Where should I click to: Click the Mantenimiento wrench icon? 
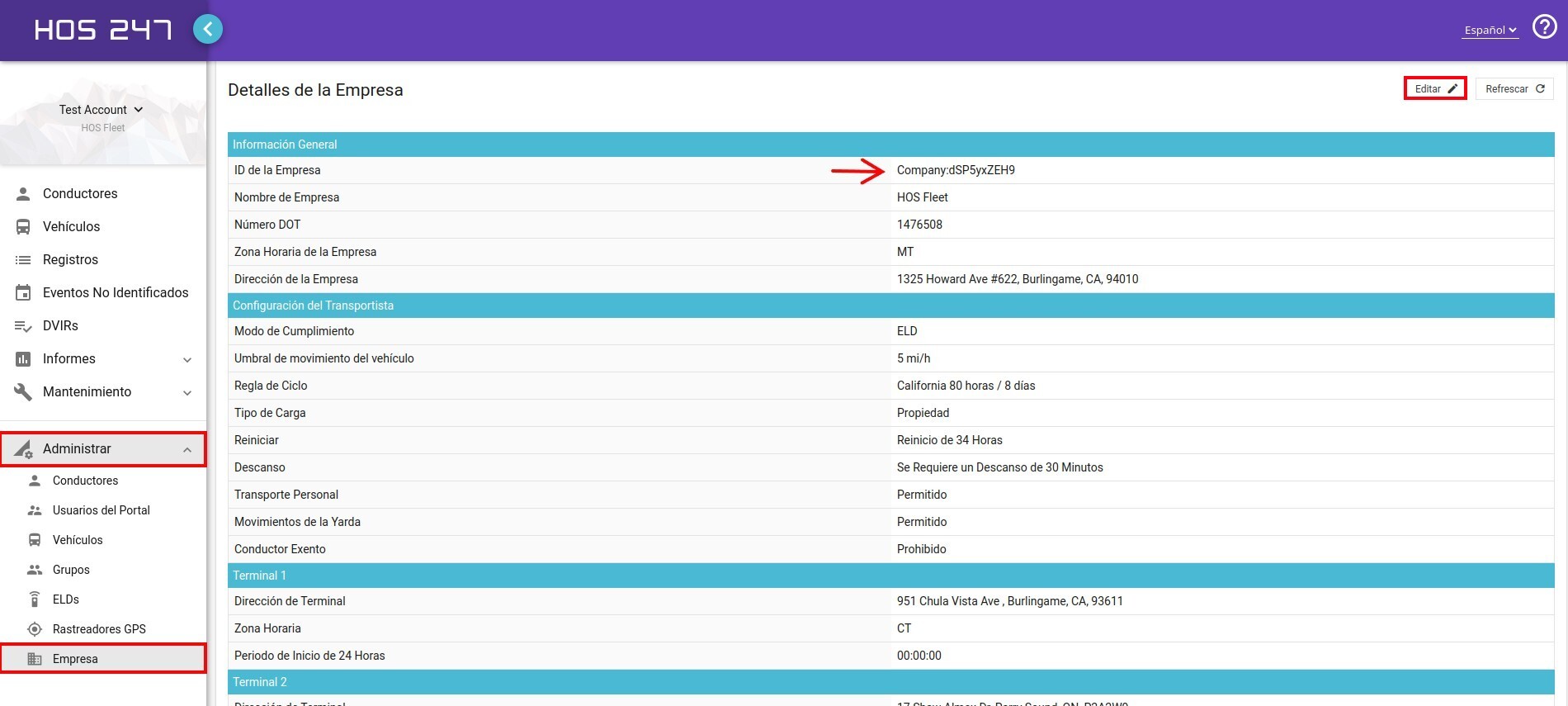(x=23, y=392)
